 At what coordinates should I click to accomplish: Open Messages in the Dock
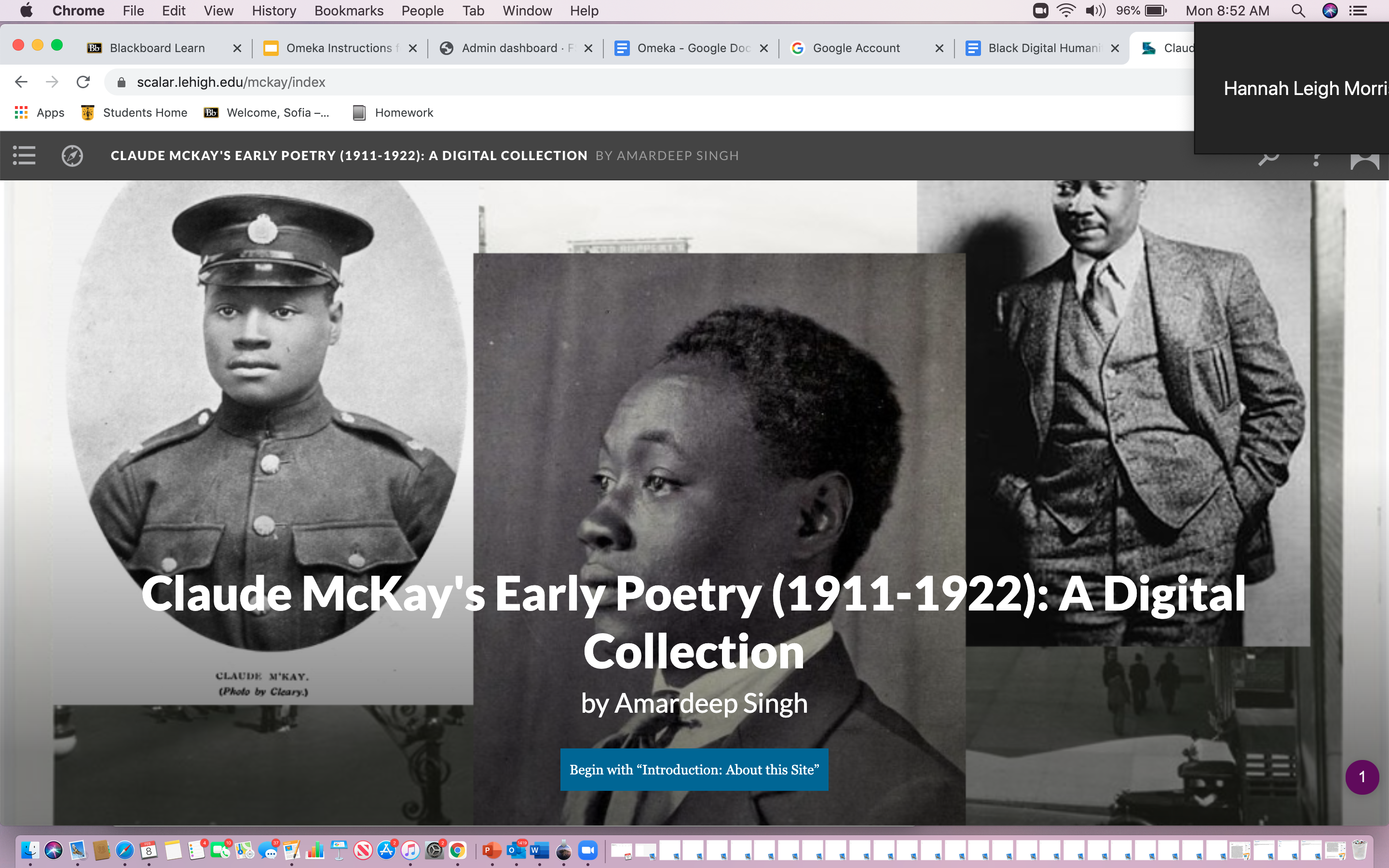[x=268, y=850]
